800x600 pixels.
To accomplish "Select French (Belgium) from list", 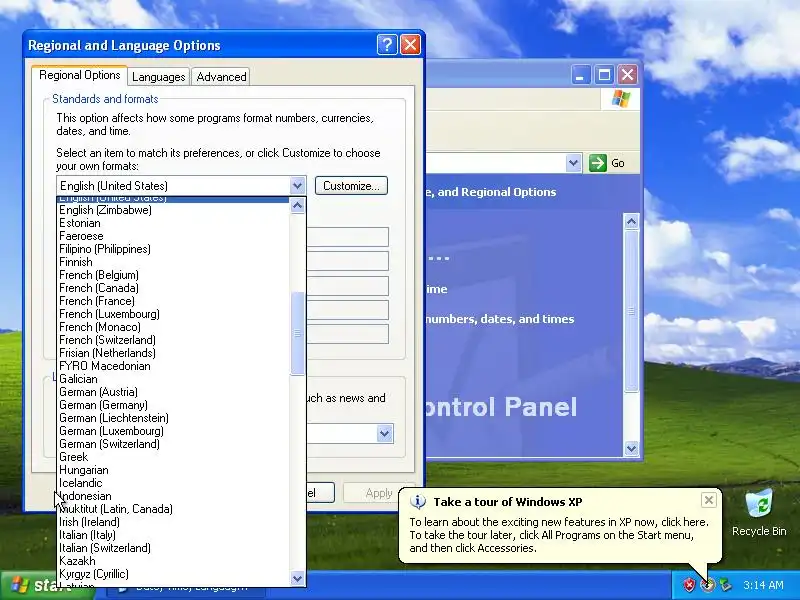I will (173, 275).
